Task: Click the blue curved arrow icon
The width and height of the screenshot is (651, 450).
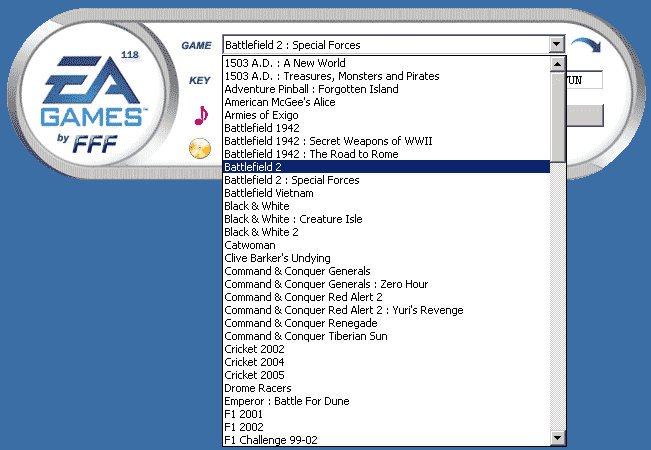Action: [585, 46]
